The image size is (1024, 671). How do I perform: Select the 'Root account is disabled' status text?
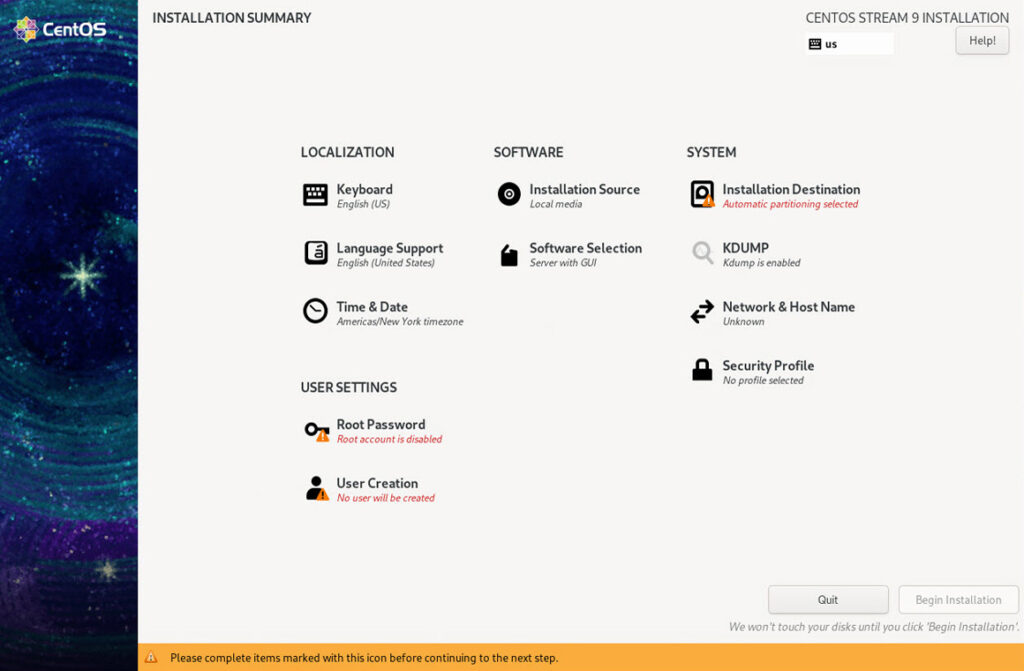[389, 440]
